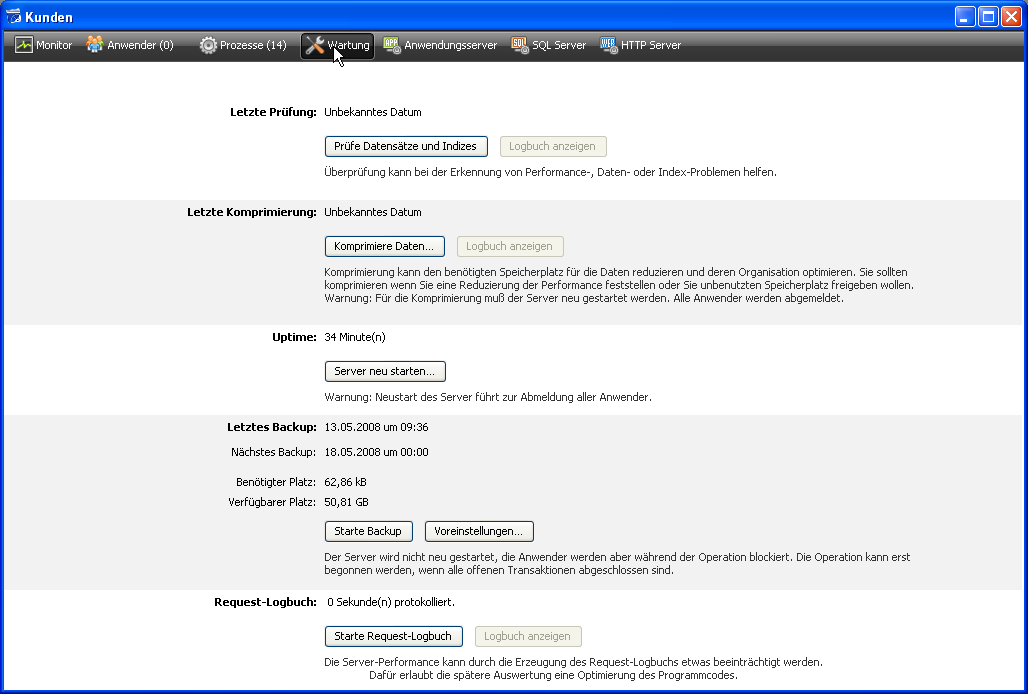Close the Kunden window
1028x694 pixels.
pyautogui.click(x=1011, y=17)
